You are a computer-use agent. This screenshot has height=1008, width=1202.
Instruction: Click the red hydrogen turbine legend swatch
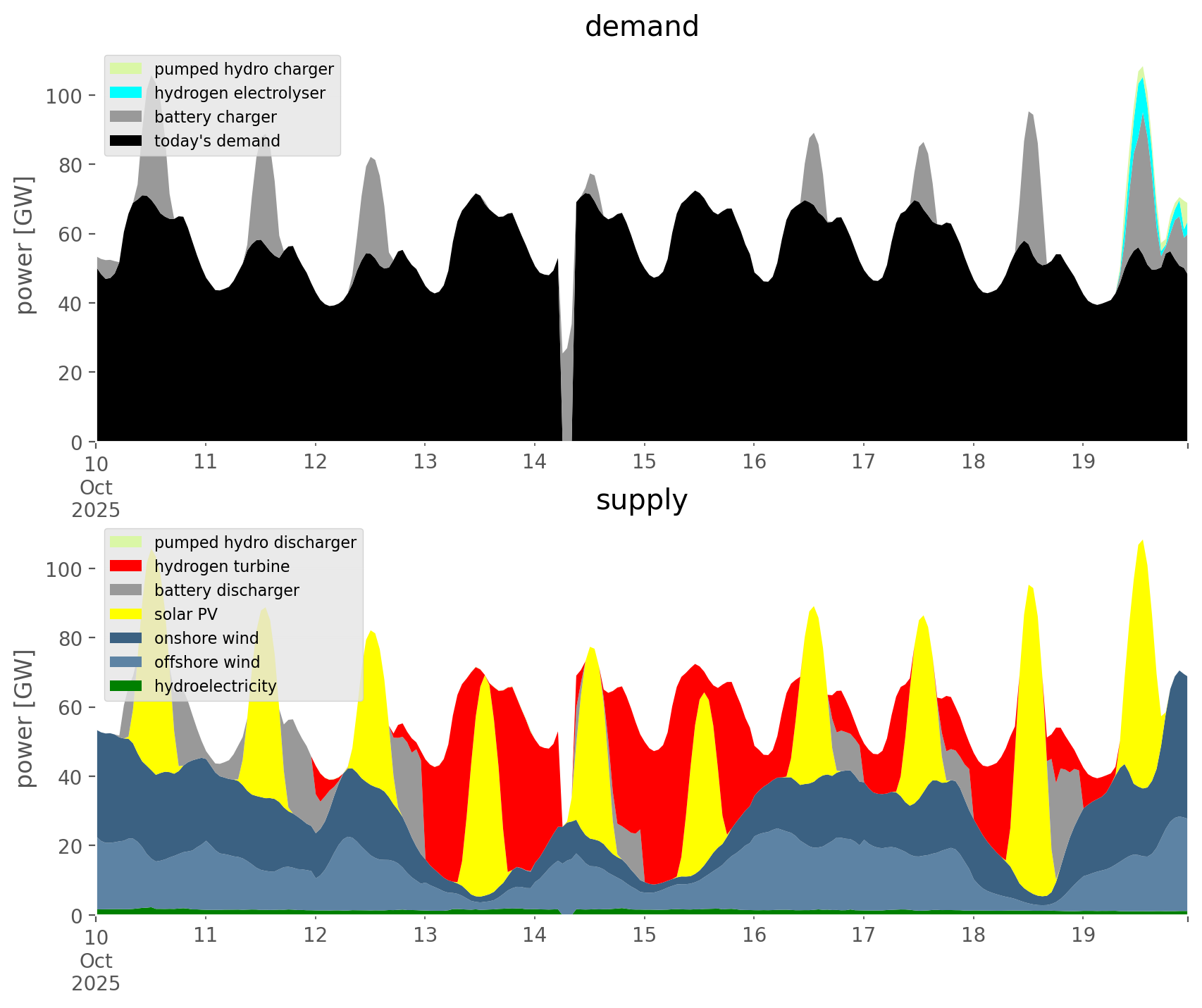[x=126, y=566]
